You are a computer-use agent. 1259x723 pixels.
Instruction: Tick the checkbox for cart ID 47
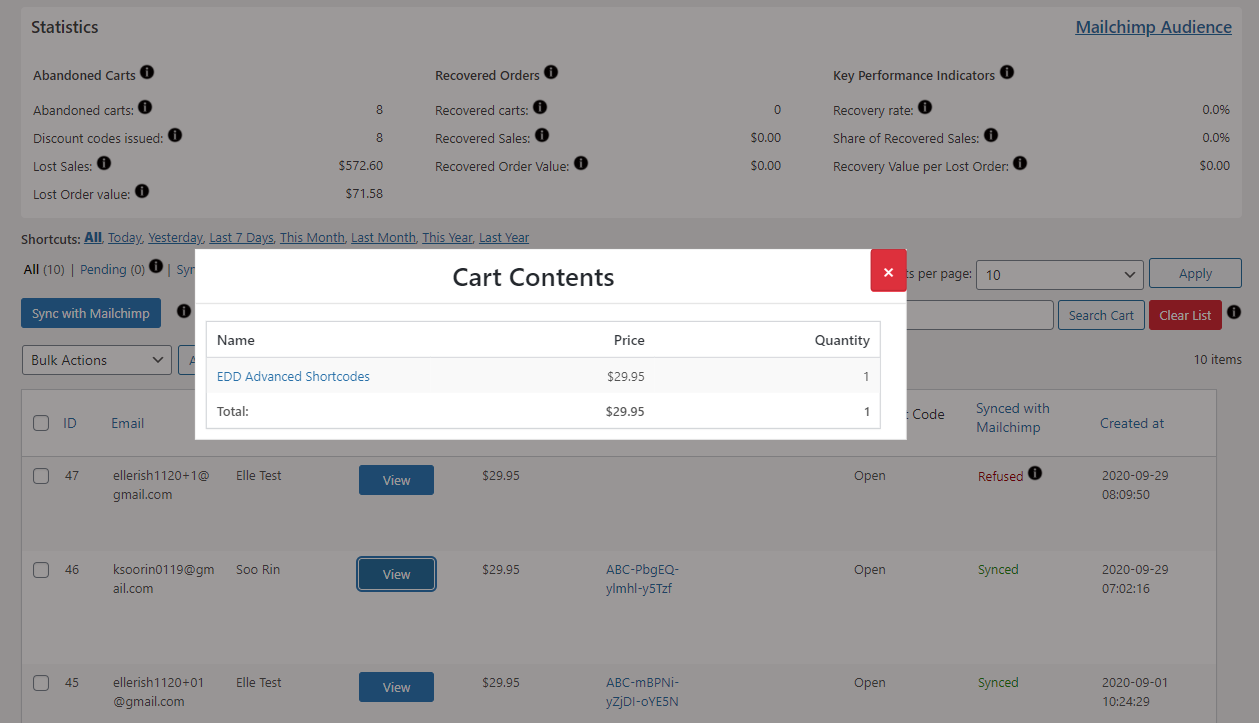[41, 476]
